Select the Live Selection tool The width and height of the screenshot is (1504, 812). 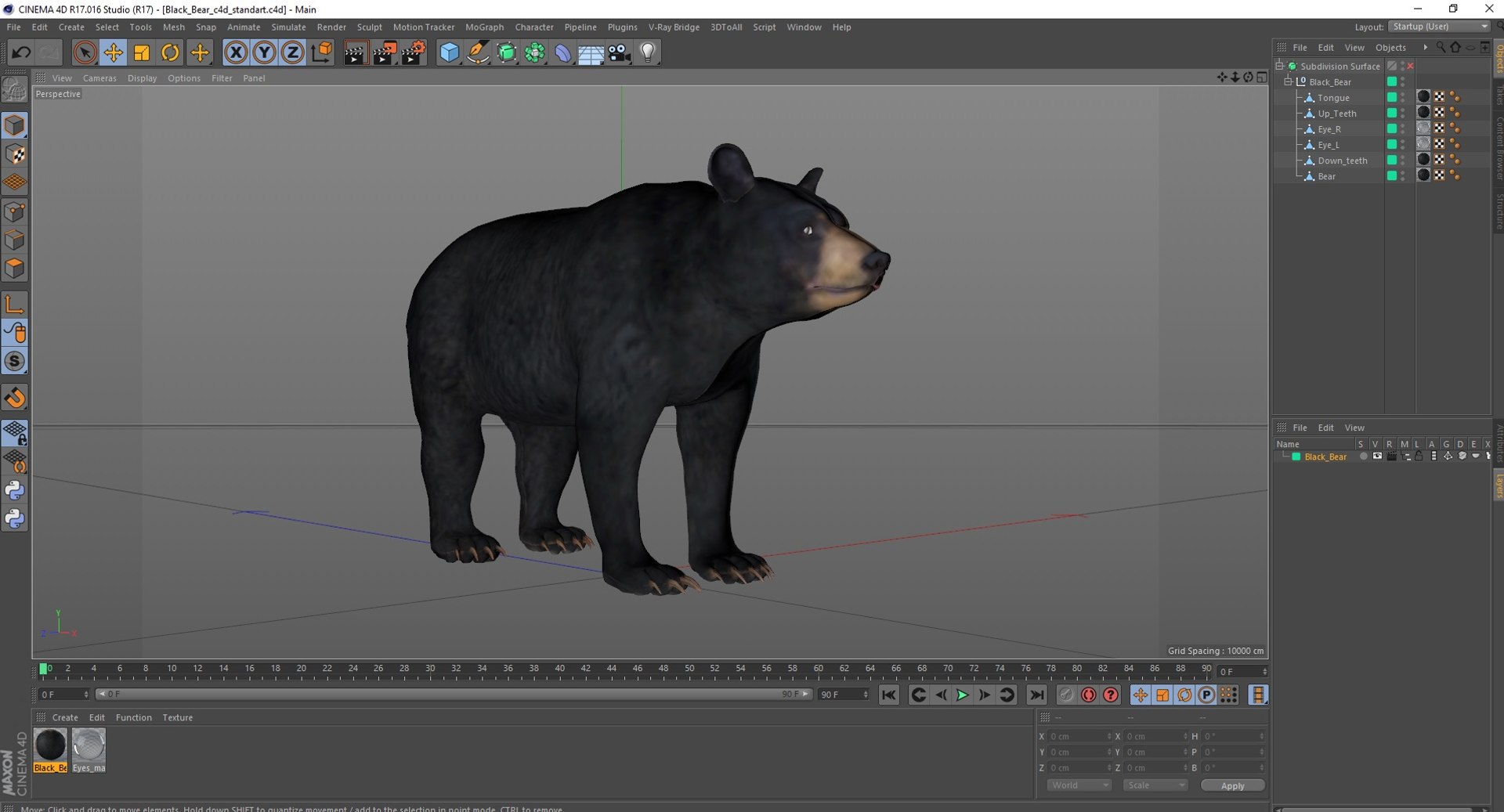coord(85,52)
